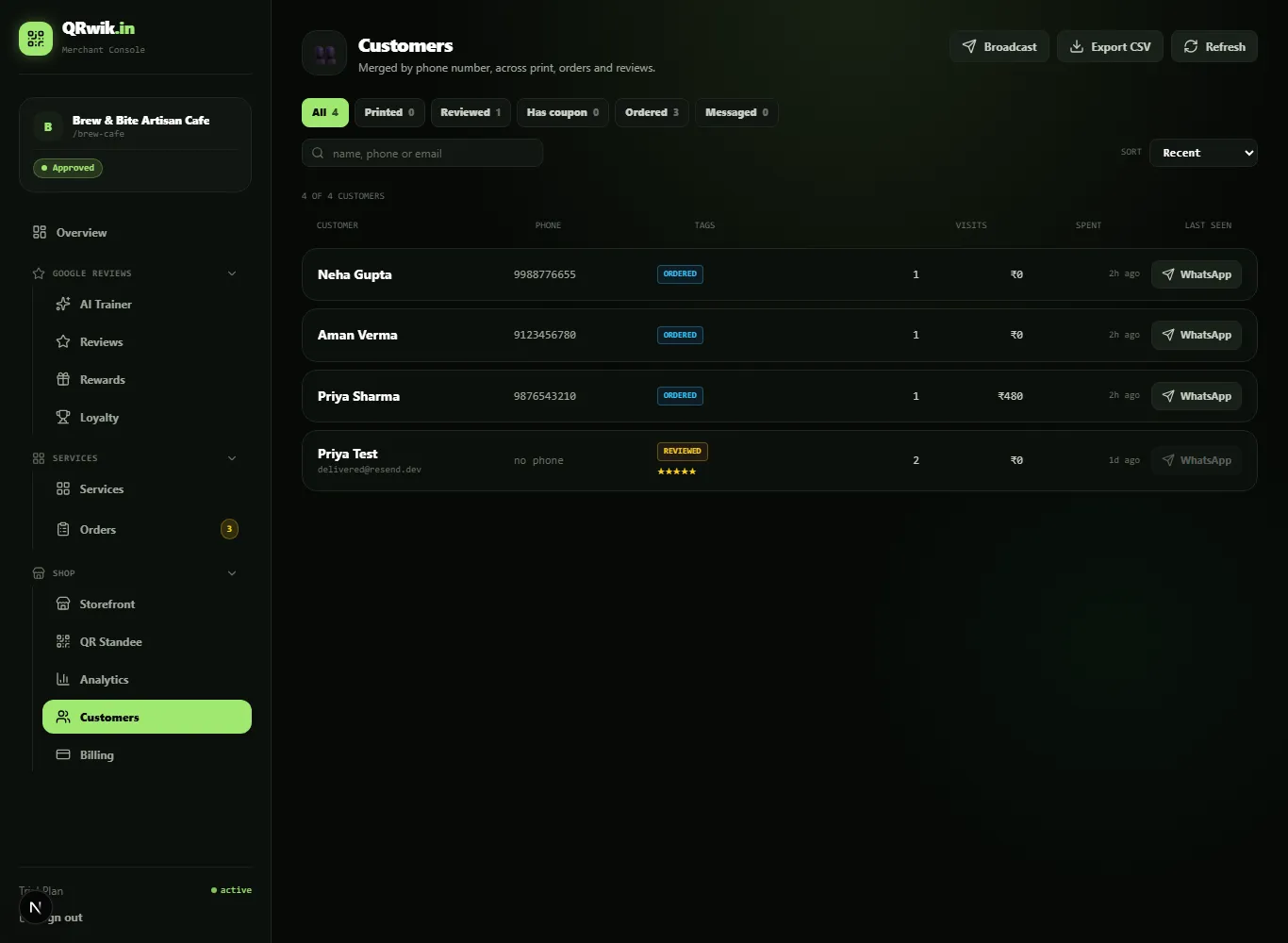Click the Refresh circular-arrows icon

click(1191, 46)
